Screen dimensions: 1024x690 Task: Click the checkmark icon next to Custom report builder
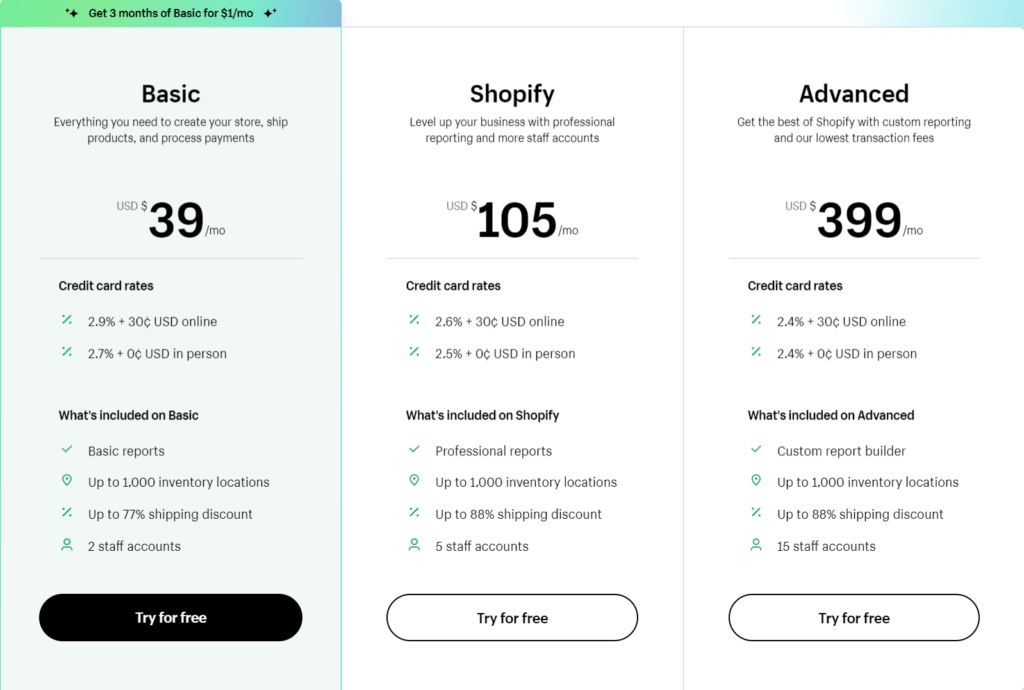point(756,449)
